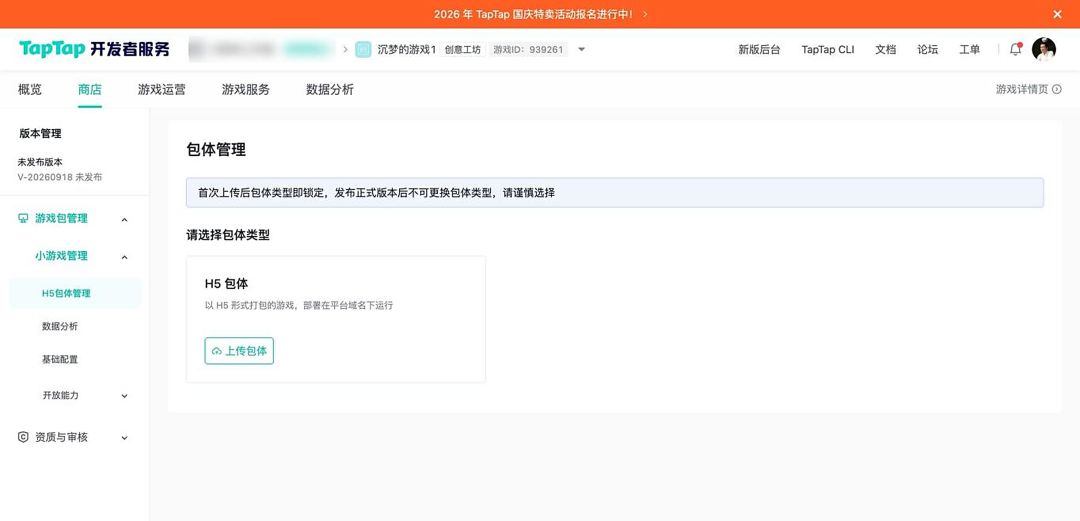
Task: Select 版本管理 in the sidebar
Action: (40, 134)
